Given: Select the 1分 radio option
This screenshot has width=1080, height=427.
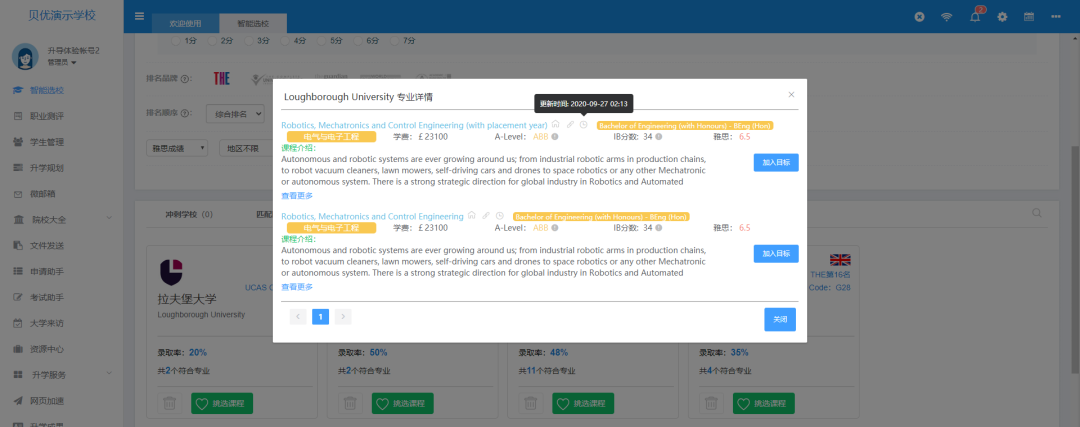Looking at the screenshot, I should [176, 41].
